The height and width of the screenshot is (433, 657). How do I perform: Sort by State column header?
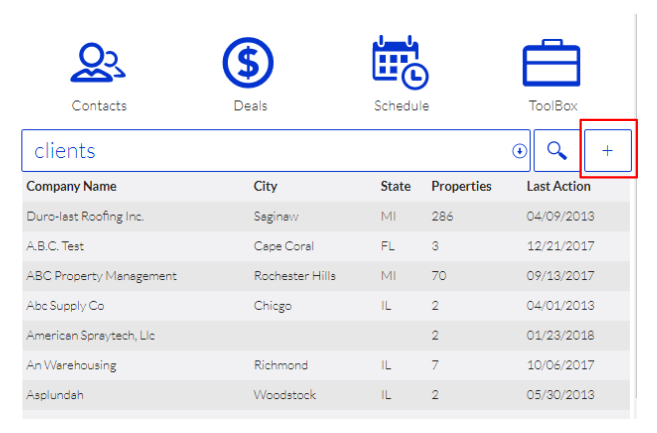(x=395, y=186)
